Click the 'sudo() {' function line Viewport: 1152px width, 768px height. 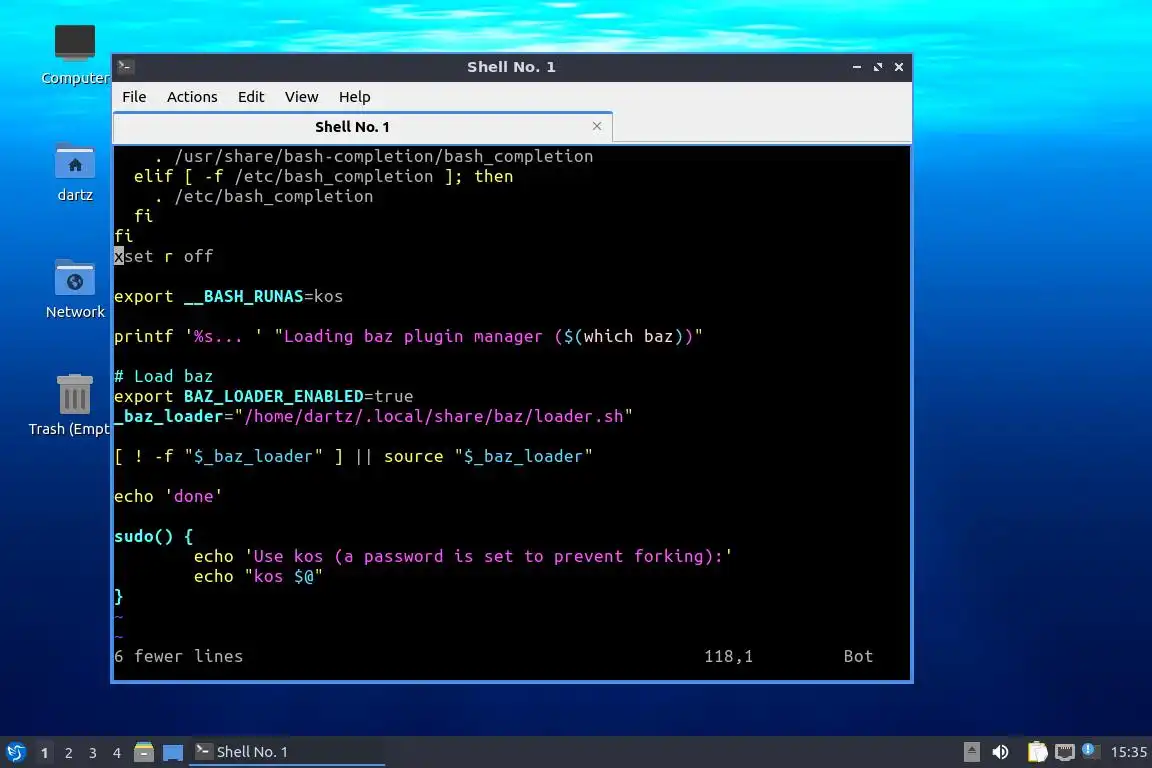pos(154,536)
